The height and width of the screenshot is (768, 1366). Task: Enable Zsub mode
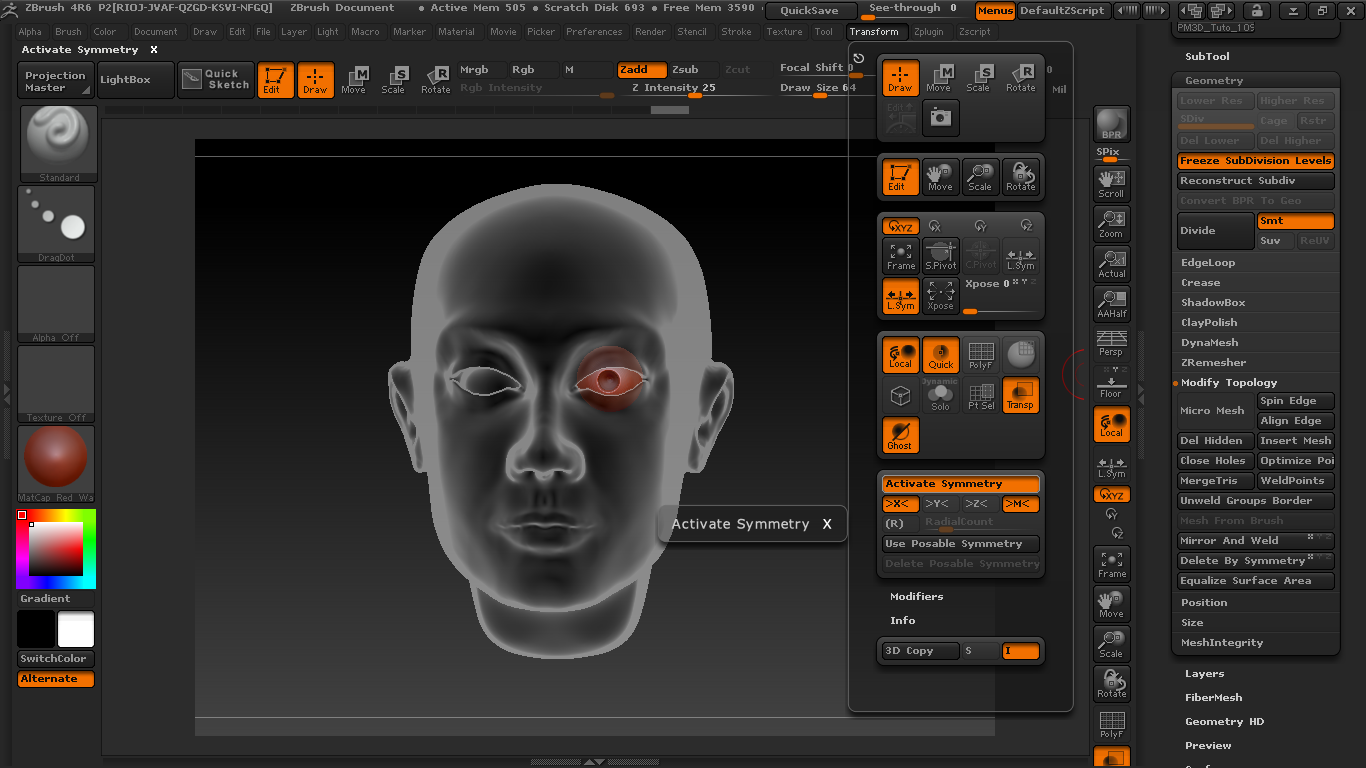tap(693, 70)
